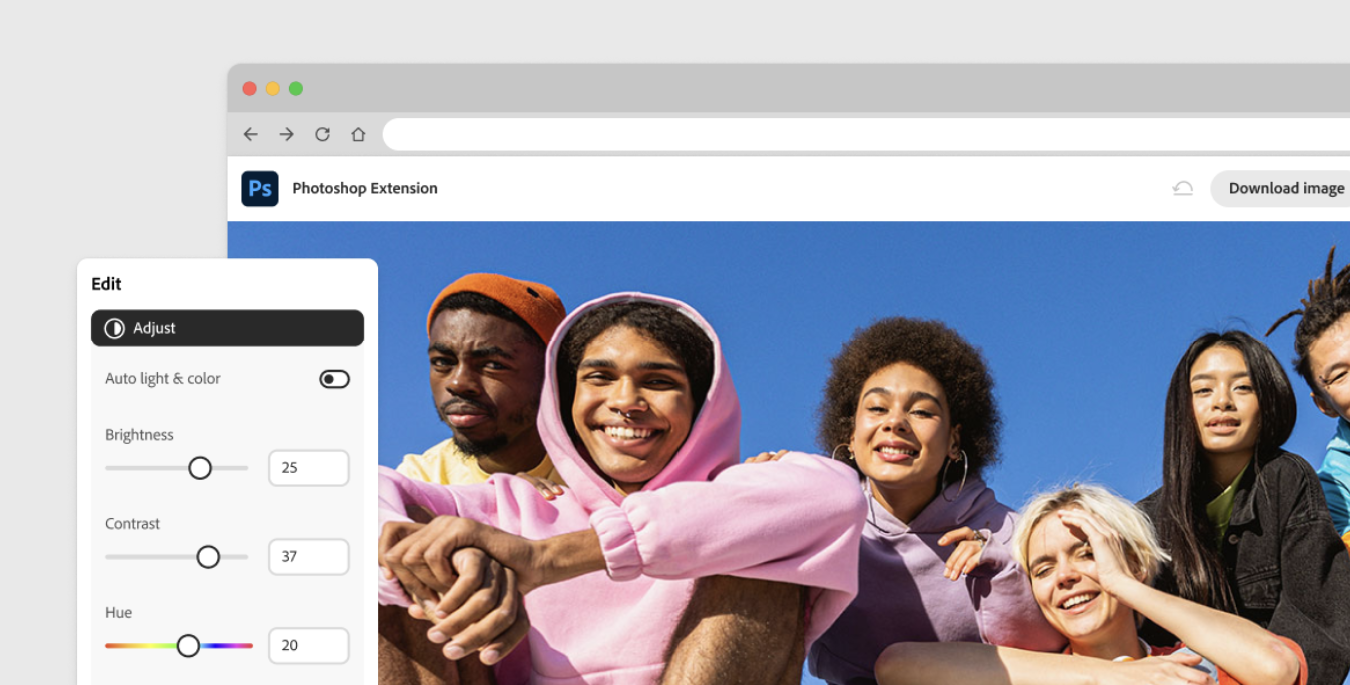
Task: Click the Hue rainbow slider handle
Action: click(188, 646)
